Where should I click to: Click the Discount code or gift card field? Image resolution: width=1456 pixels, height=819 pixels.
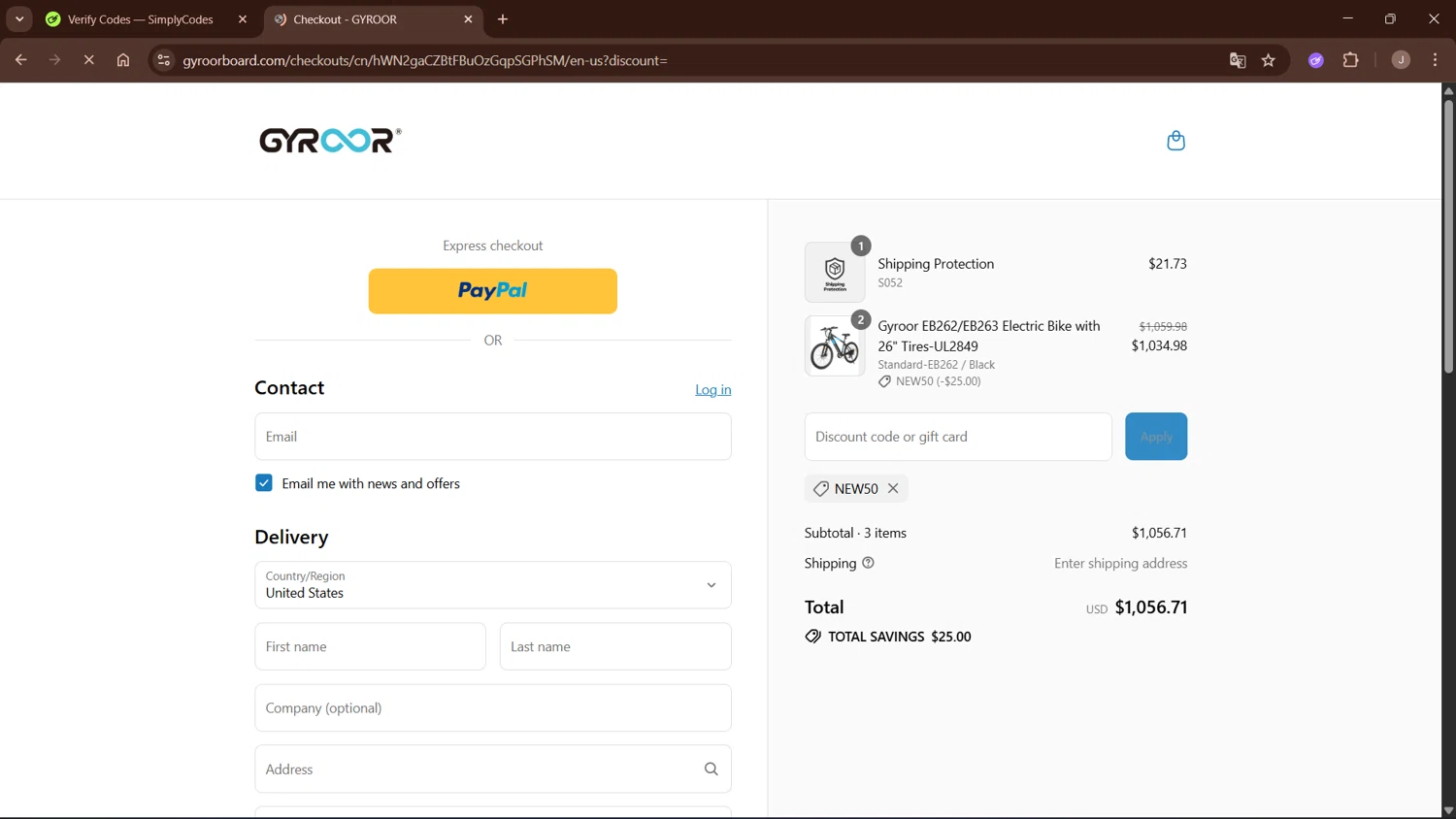point(958,437)
